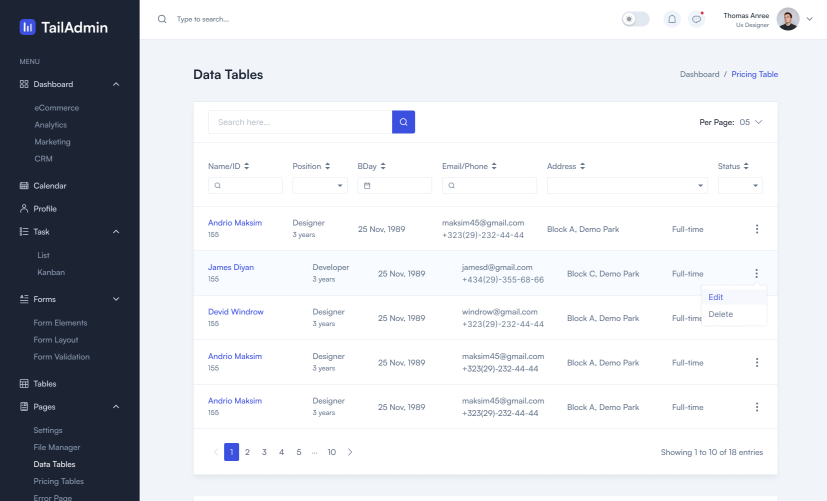Focus the top 'Type to search...' field
827x501 pixels.
click(x=203, y=19)
